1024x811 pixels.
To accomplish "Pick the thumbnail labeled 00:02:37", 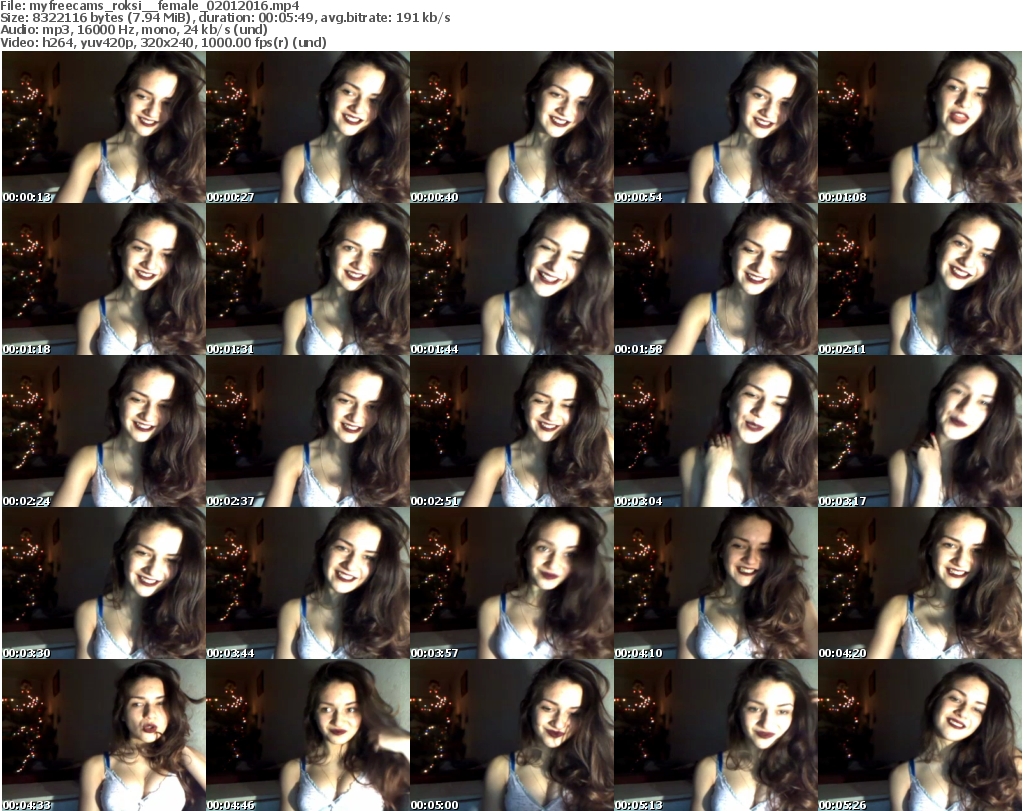I will pos(308,431).
